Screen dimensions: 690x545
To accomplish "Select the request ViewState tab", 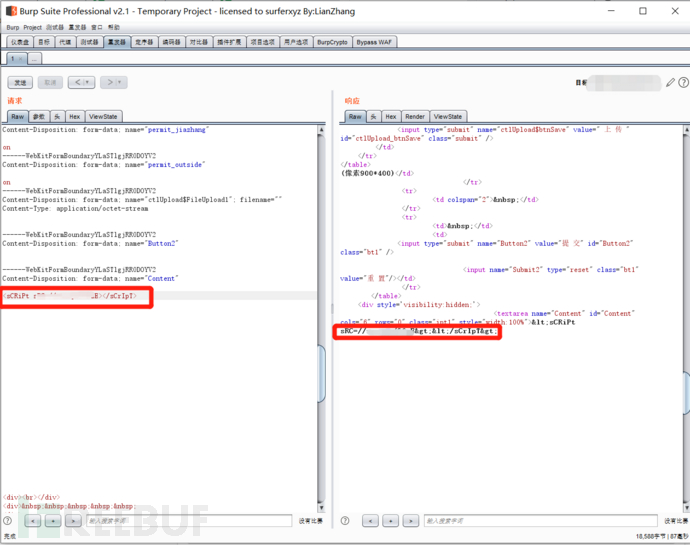I will pyautogui.click(x=103, y=117).
